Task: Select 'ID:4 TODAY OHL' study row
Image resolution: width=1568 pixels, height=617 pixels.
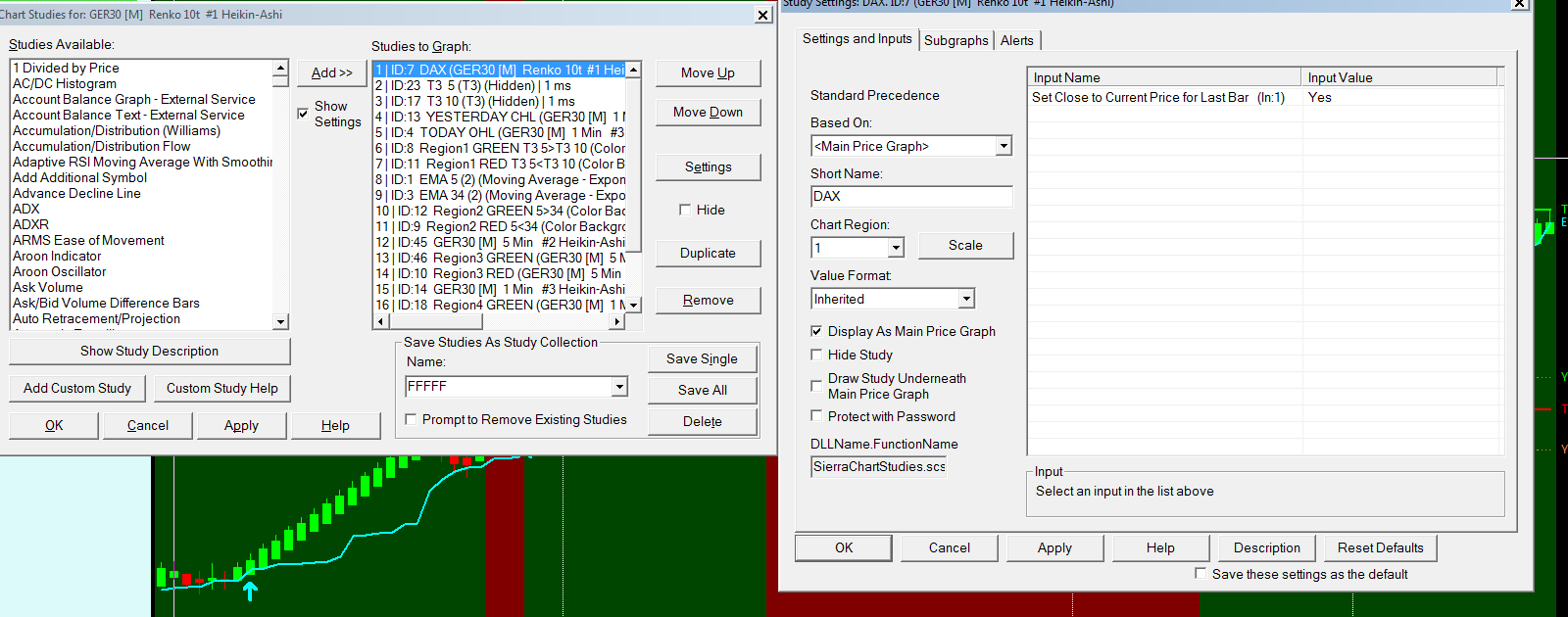Action: (x=500, y=132)
